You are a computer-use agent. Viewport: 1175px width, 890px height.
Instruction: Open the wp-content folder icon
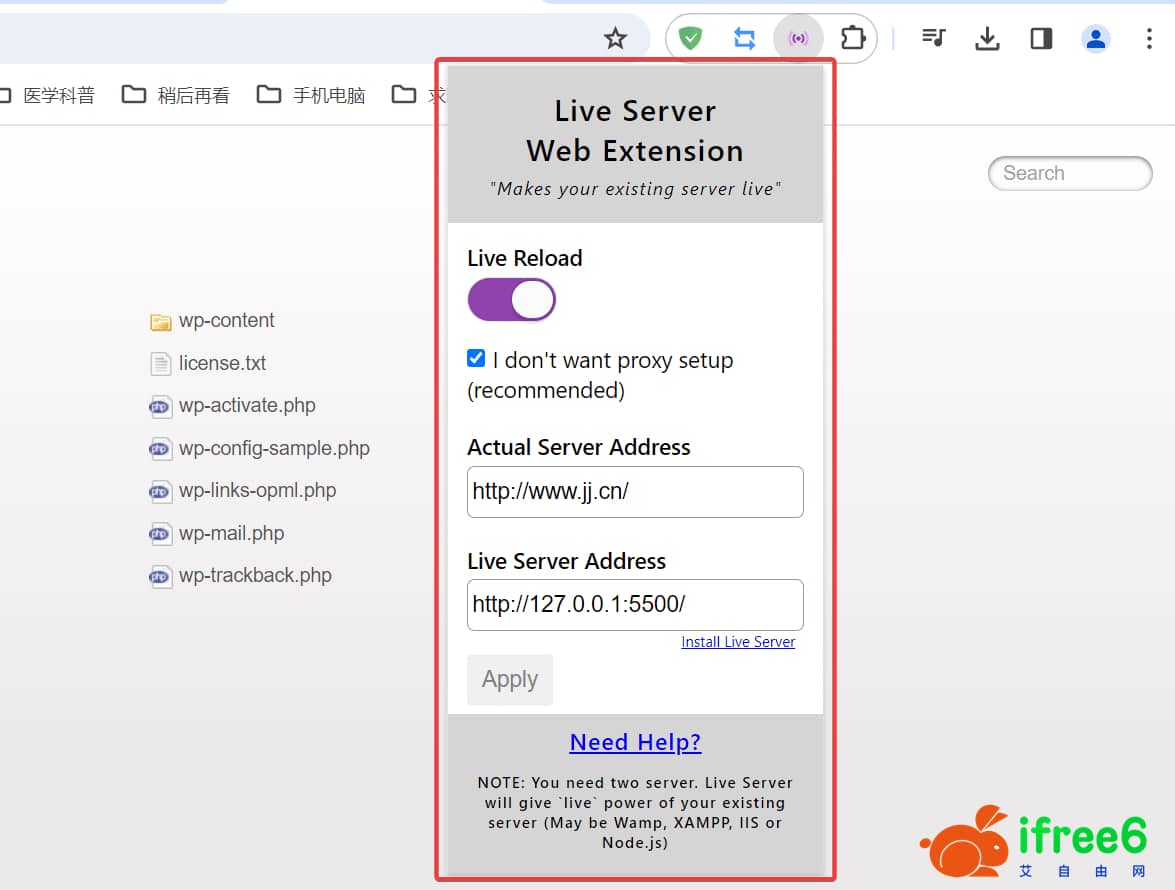[x=161, y=320]
